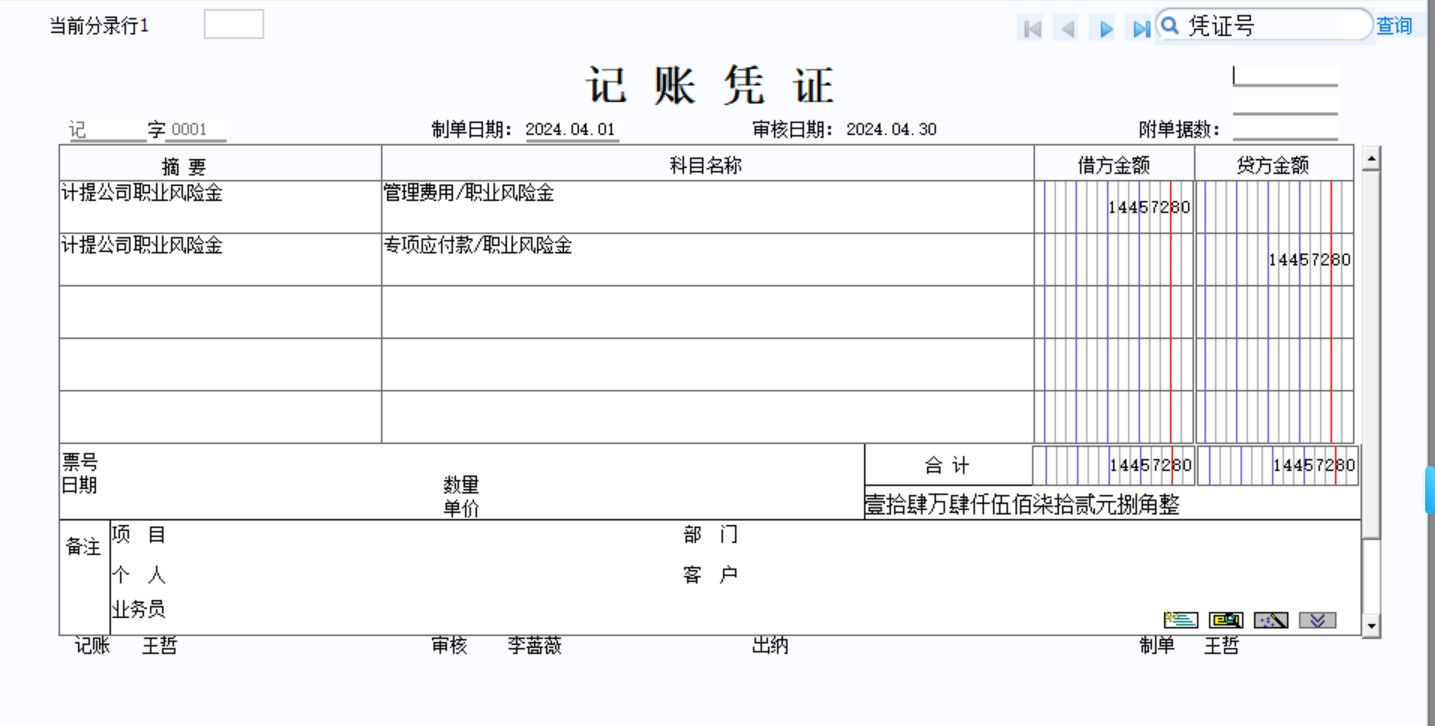Viewport: 1435px width, 726px height.
Task: Click the 当前分录行 input box
Action: (233, 25)
